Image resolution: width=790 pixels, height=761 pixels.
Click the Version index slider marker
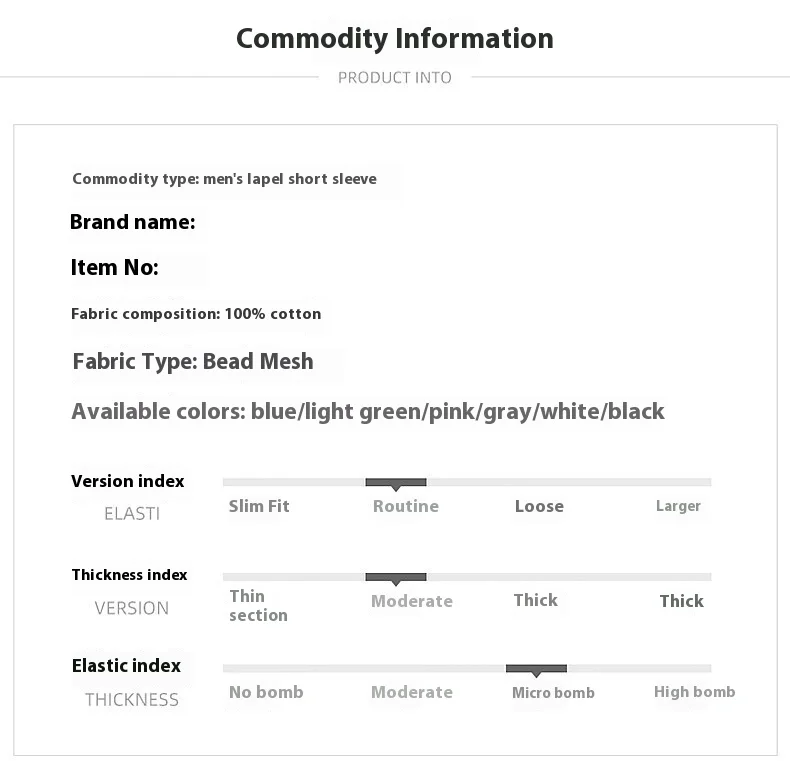pos(396,483)
